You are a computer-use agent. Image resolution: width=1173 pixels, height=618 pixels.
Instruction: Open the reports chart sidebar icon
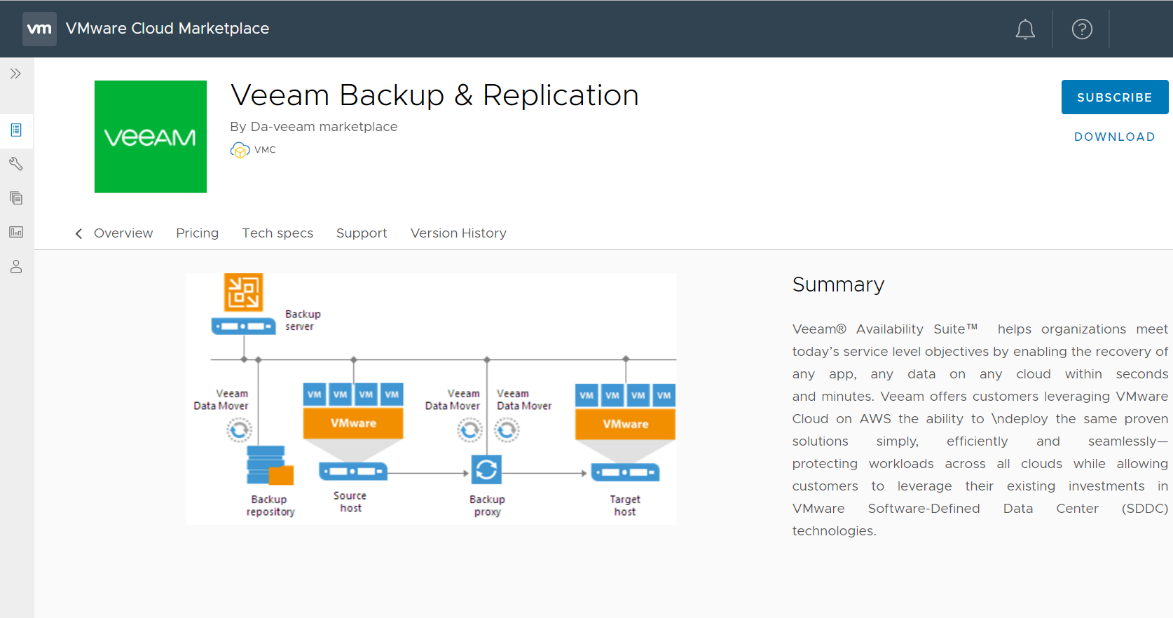coord(16,232)
